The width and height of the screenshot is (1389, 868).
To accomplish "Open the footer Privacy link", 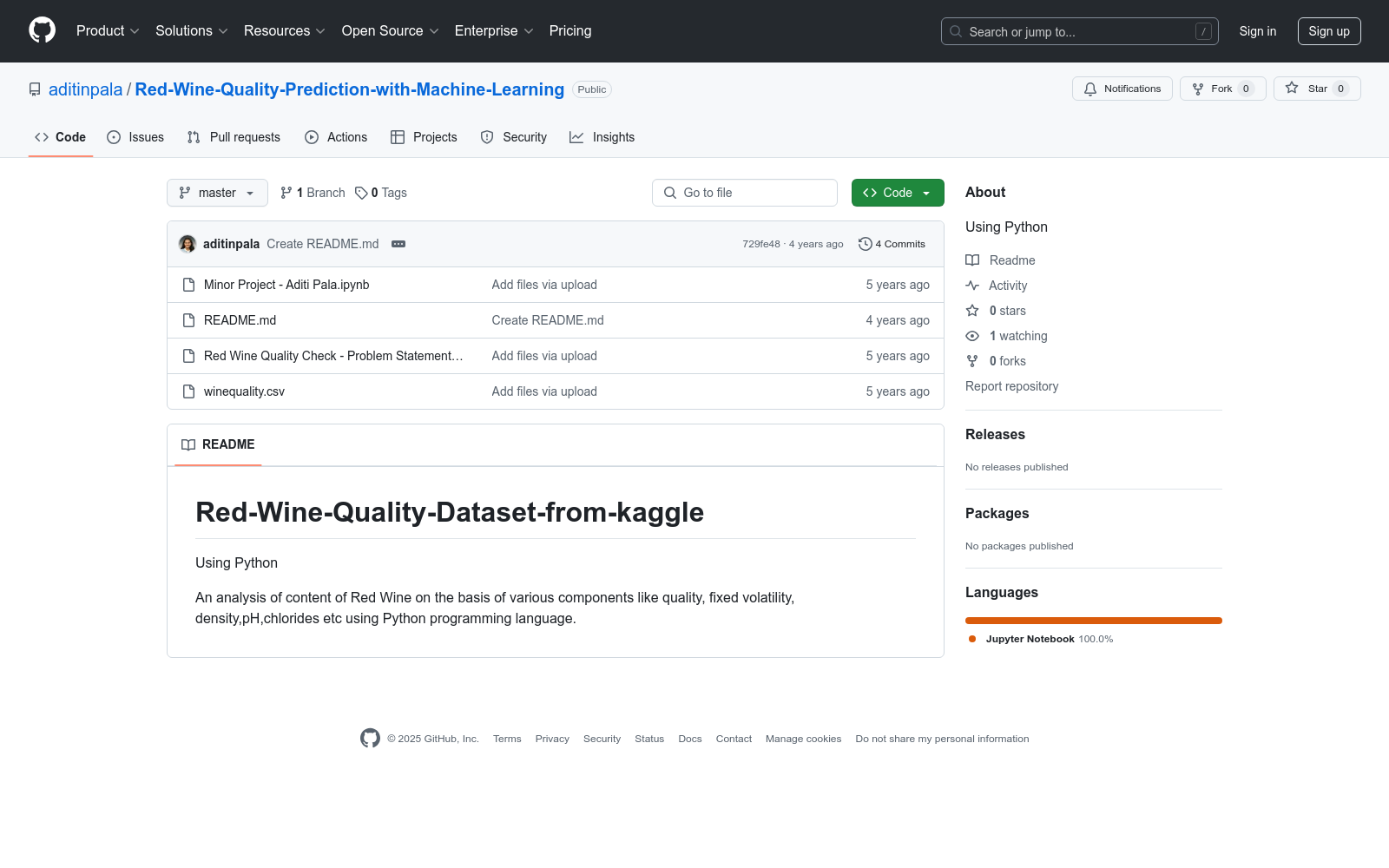I will [552, 739].
